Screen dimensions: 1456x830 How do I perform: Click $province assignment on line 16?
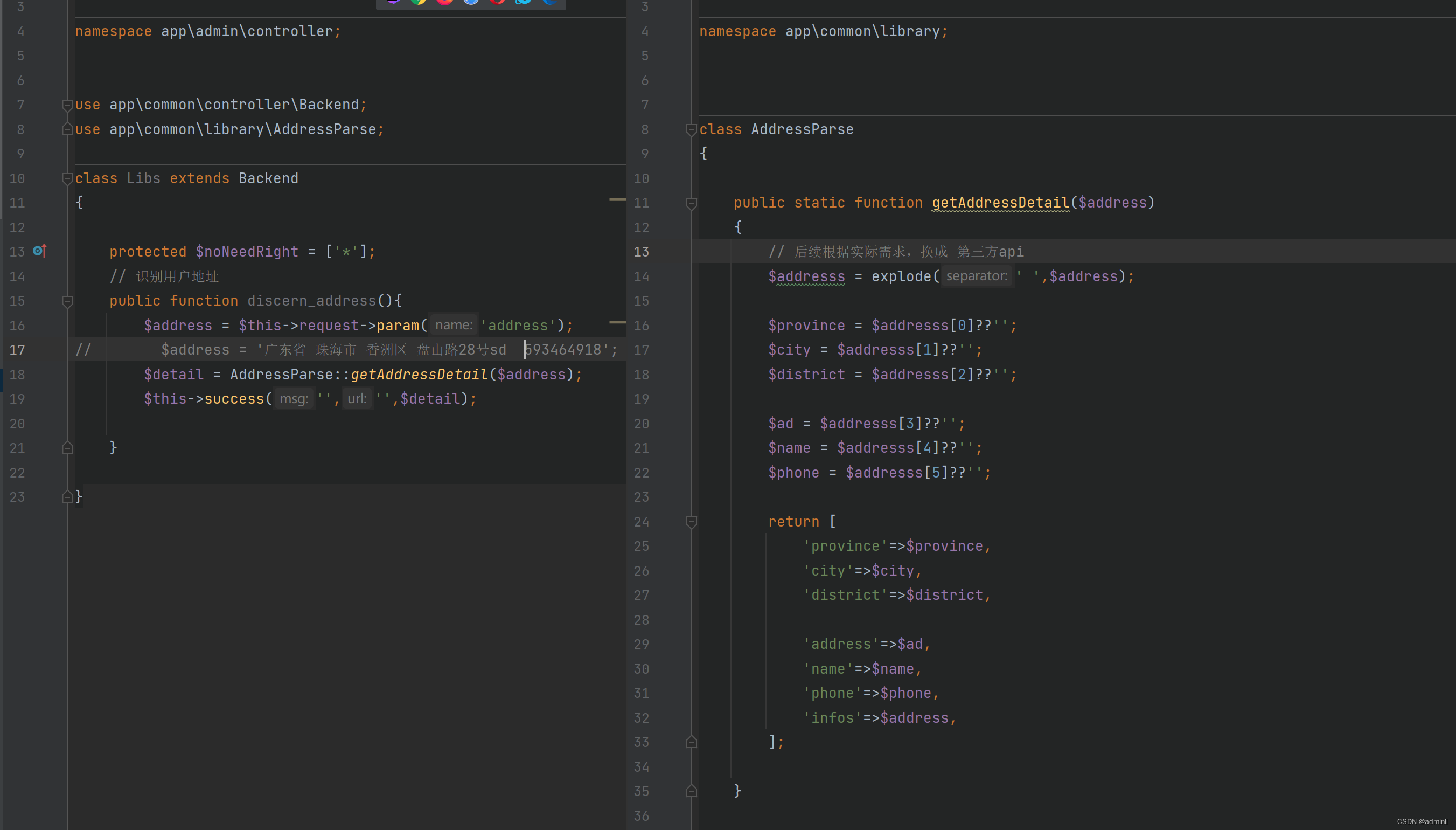[893, 326]
